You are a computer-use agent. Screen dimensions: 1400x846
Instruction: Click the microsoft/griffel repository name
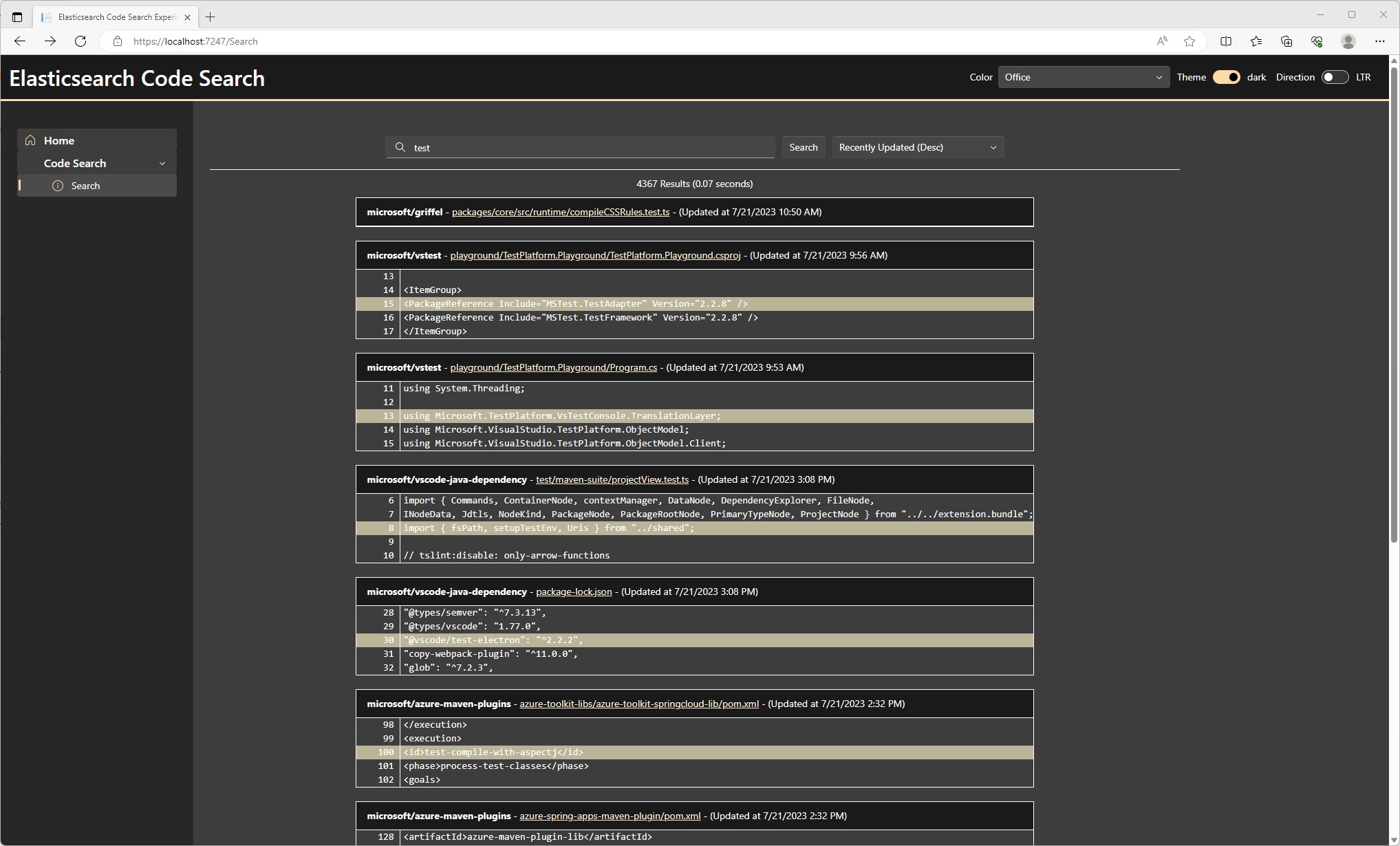405,212
